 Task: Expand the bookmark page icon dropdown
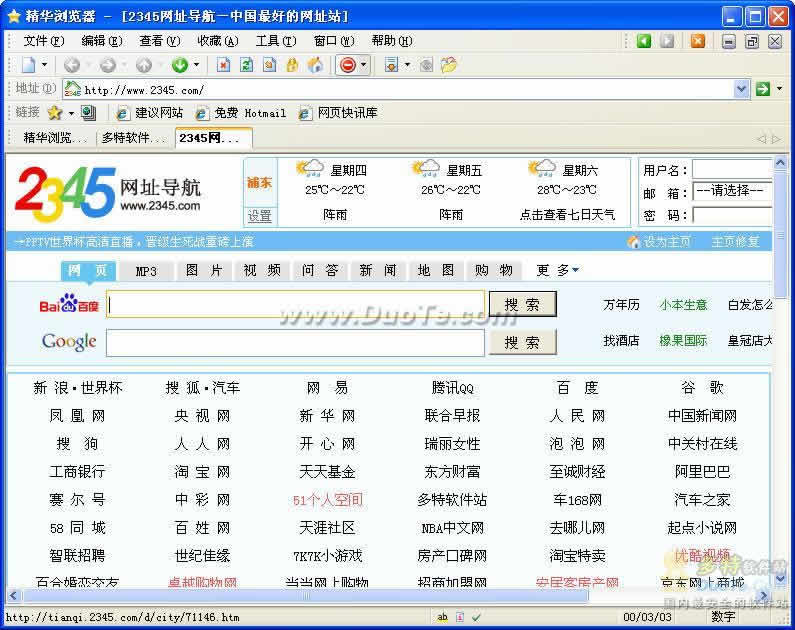coord(407,65)
